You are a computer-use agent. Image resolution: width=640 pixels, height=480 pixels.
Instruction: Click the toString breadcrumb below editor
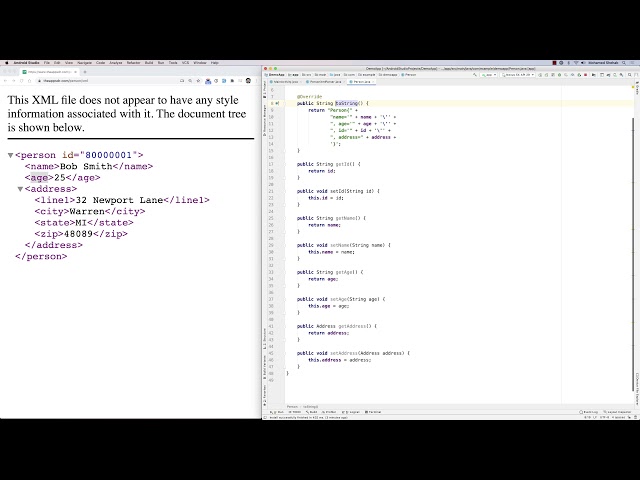tap(311, 407)
